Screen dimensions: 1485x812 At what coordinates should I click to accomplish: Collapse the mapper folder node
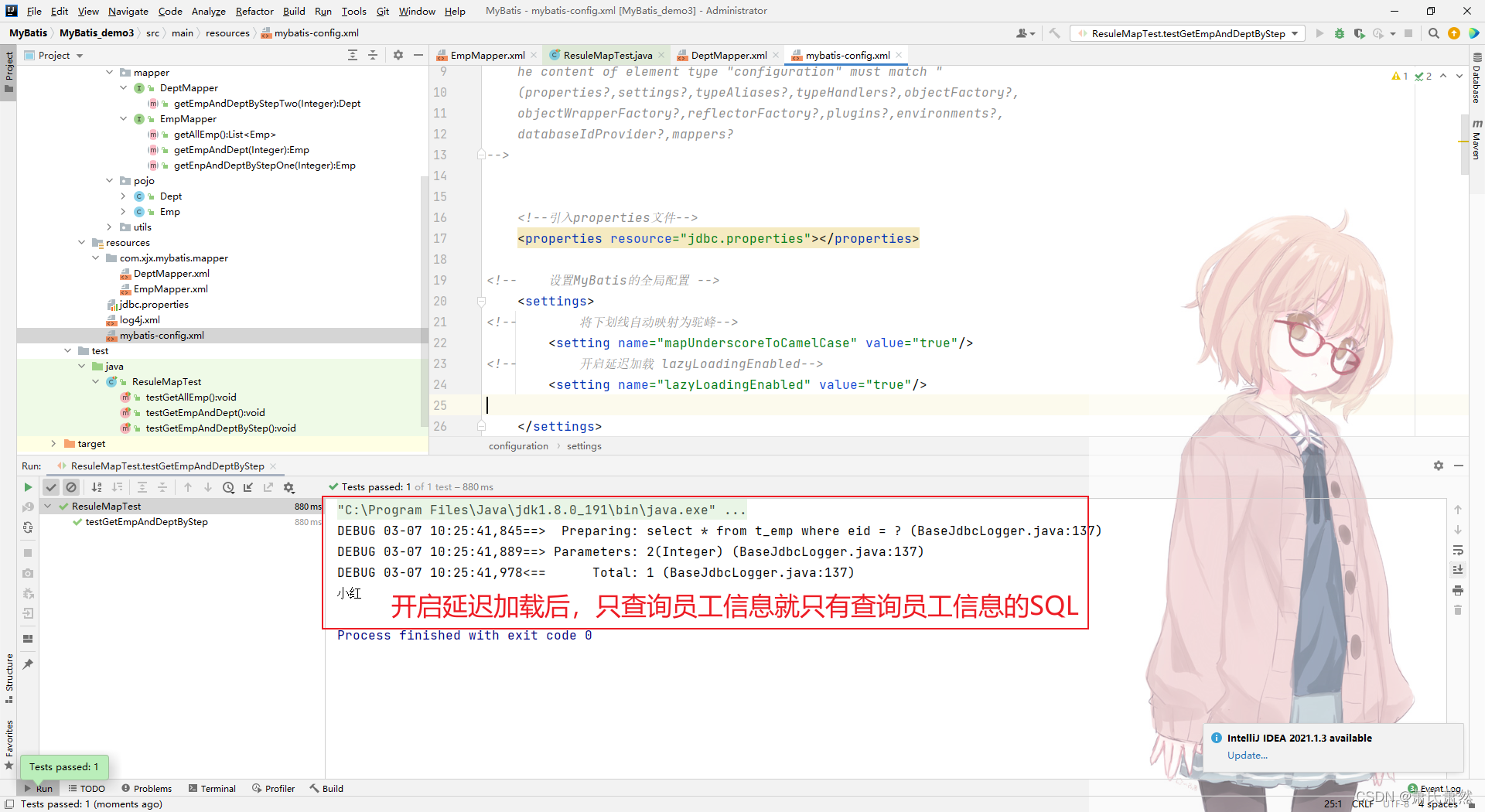(x=109, y=73)
